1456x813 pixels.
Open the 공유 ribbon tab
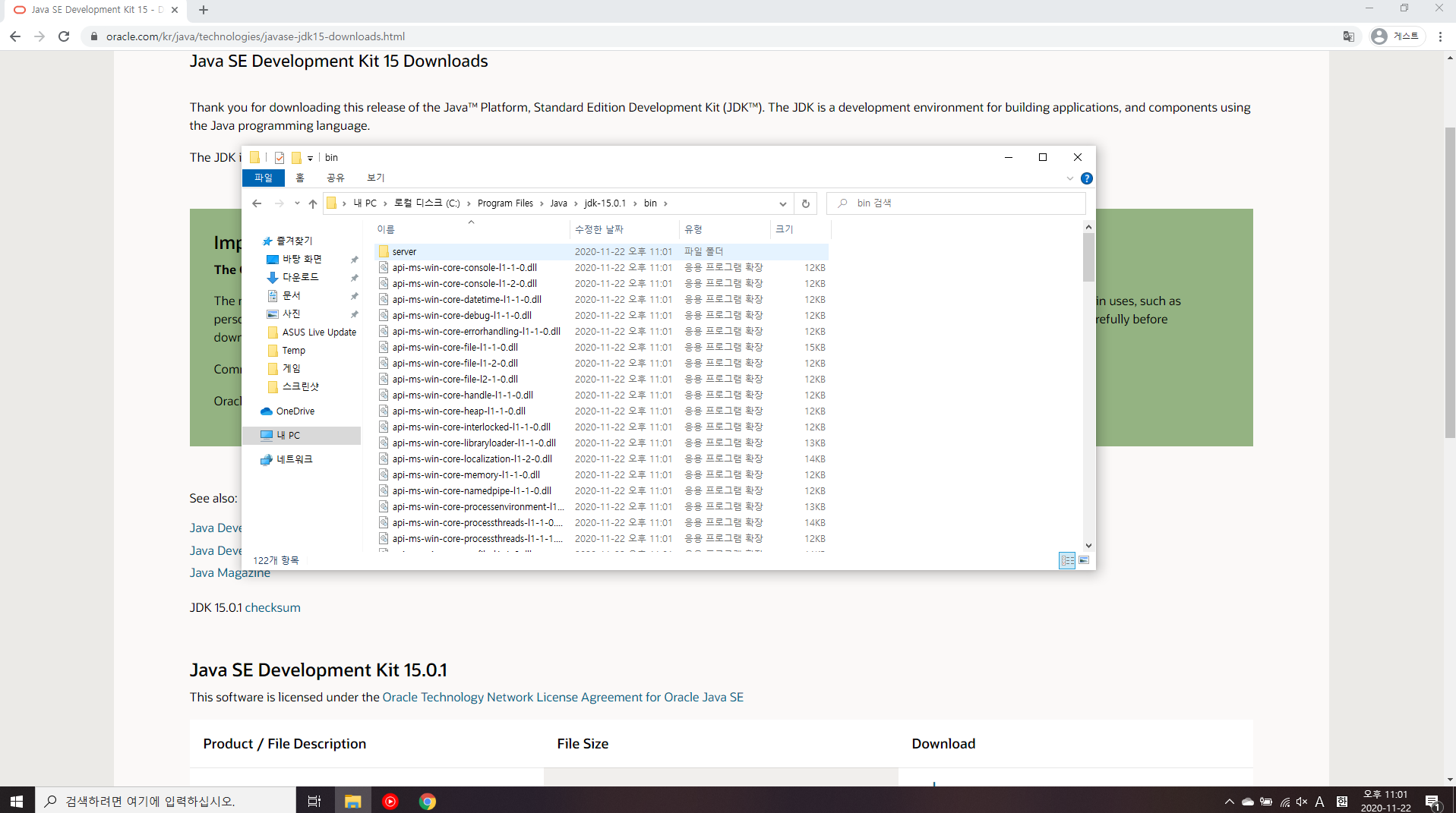(335, 178)
